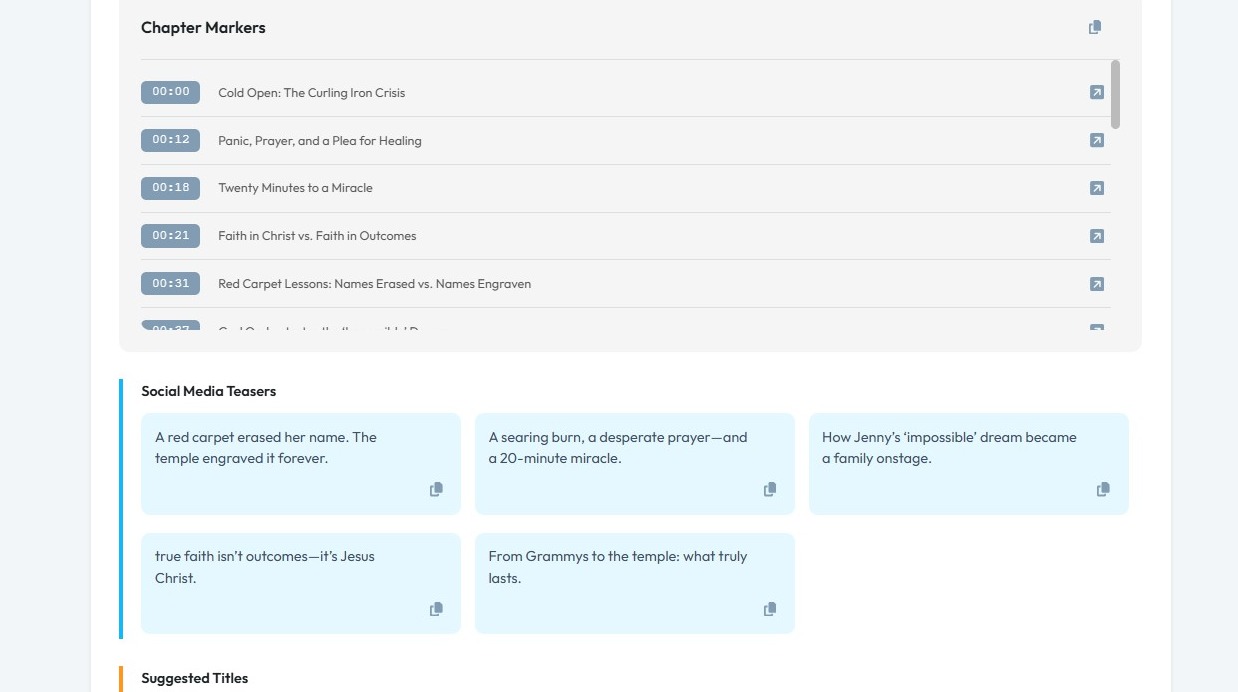Copy the true faith teaser
Viewport: 1238px width, 692px height.
pos(436,609)
